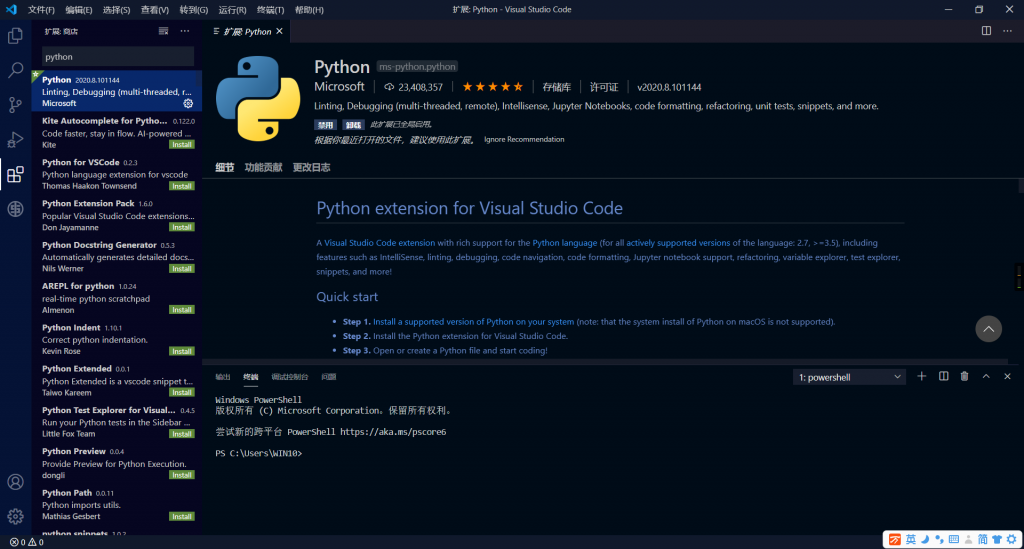The height and width of the screenshot is (549, 1024).
Task: Open the remote explorer globe icon
Action: 15,209
